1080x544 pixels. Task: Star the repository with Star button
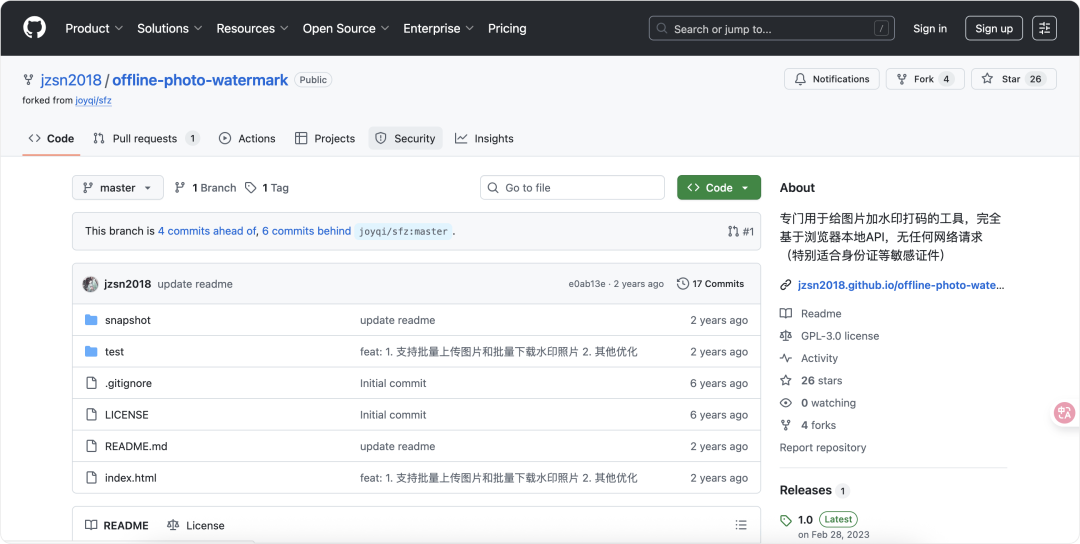(x=1013, y=79)
